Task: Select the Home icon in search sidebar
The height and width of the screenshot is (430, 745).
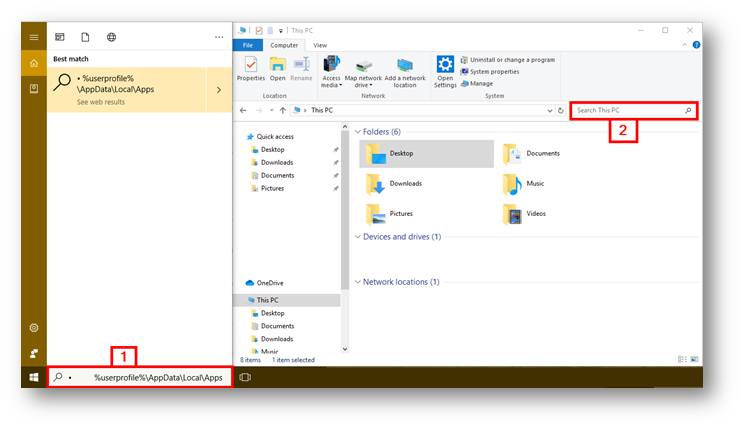Action: (34, 63)
